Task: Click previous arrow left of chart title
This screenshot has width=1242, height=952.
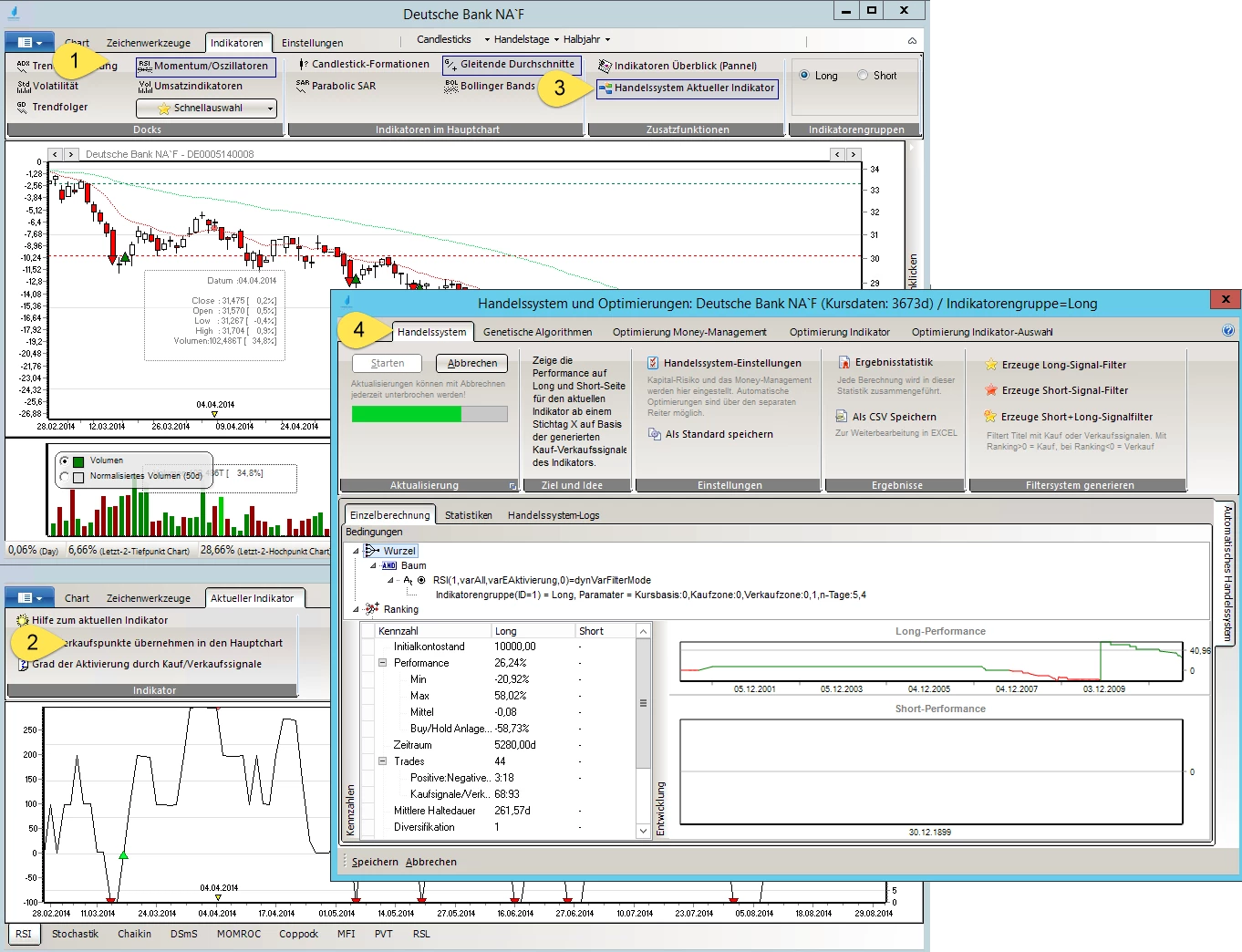Action: (x=56, y=154)
